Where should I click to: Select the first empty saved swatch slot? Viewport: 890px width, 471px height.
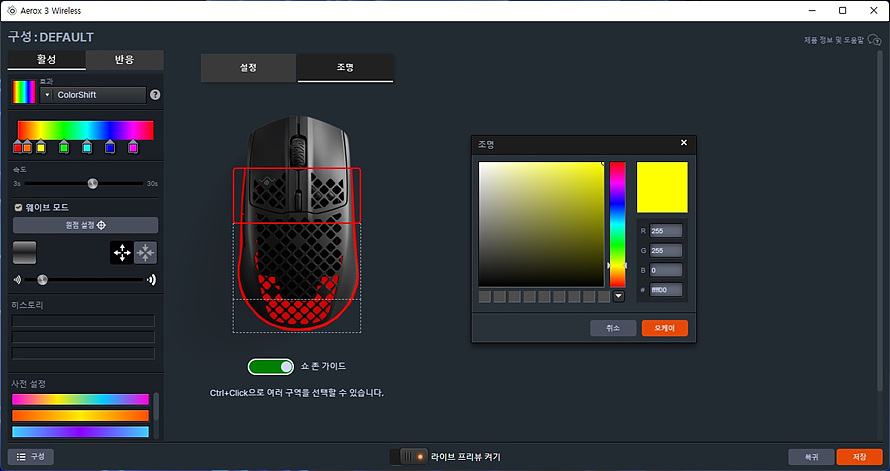485,296
